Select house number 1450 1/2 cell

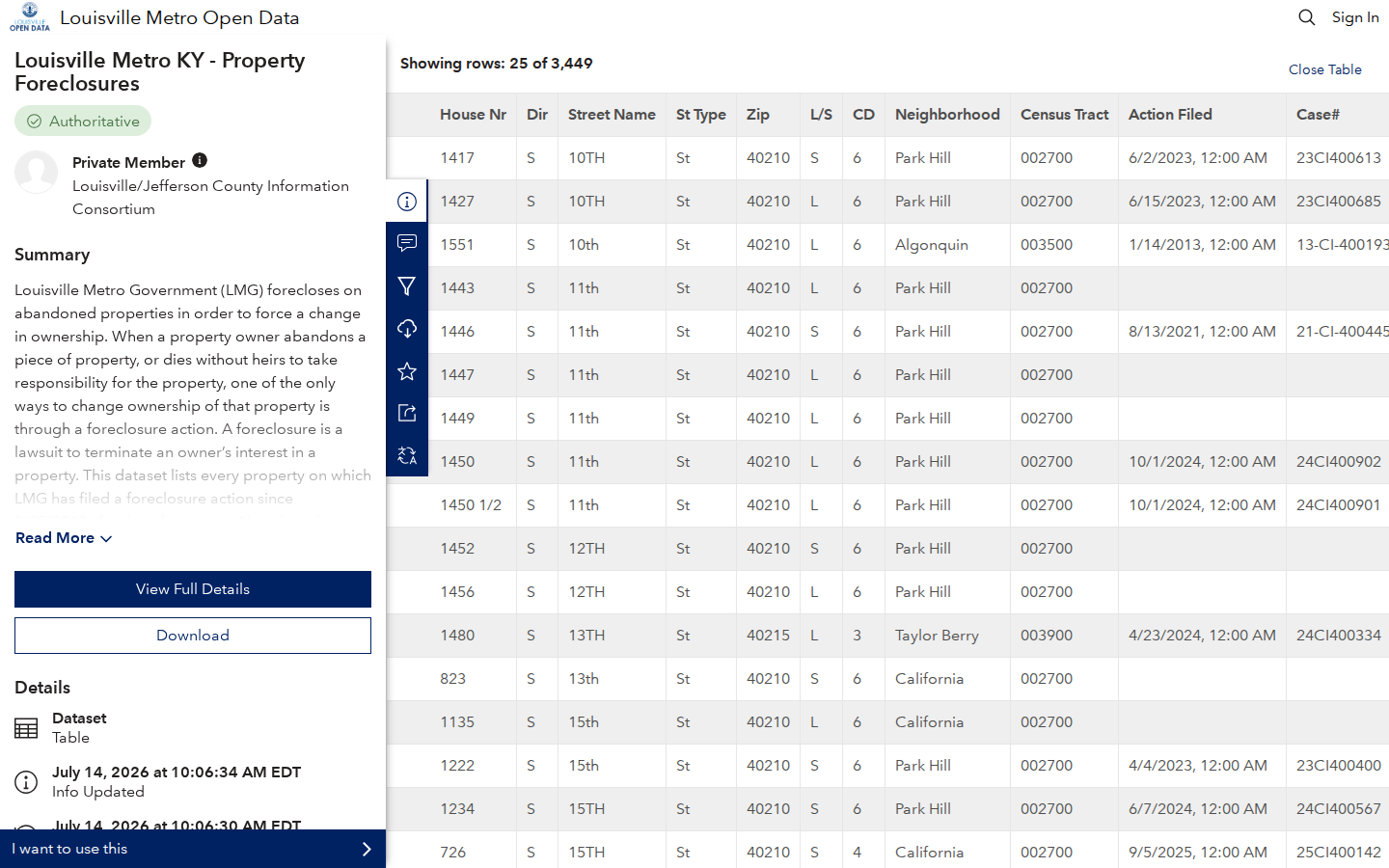click(473, 505)
